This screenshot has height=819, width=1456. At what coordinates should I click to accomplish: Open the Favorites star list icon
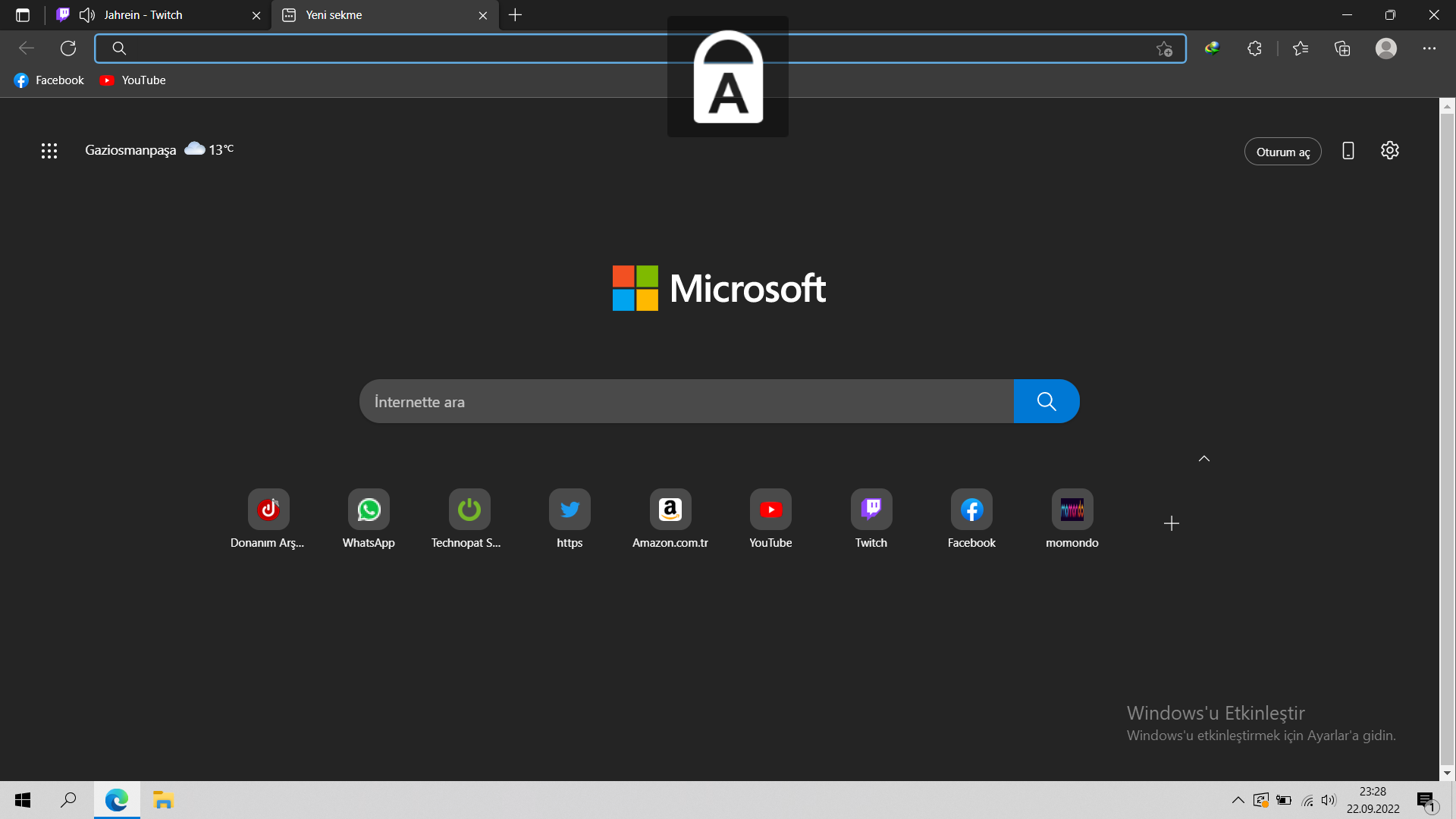coord(1301,49)
